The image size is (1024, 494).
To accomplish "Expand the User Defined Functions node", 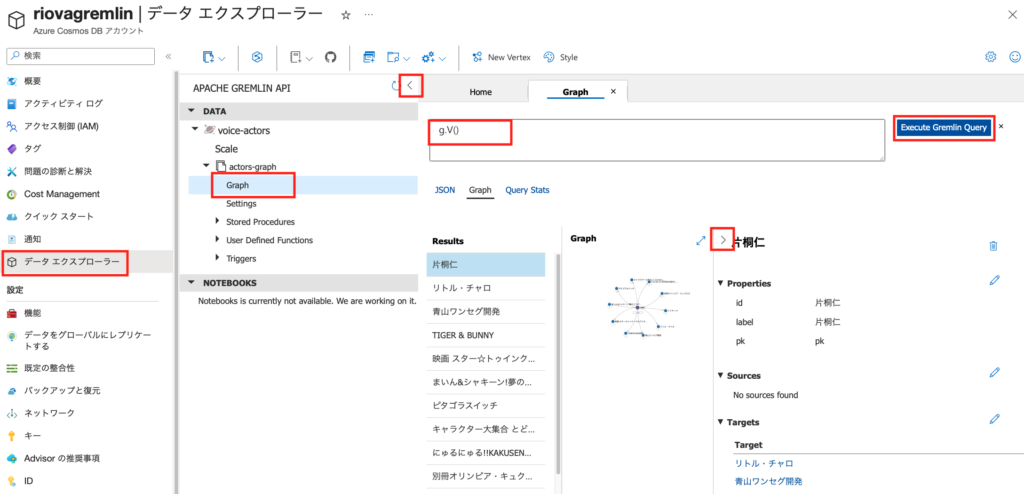I will [x=218, y=240].
